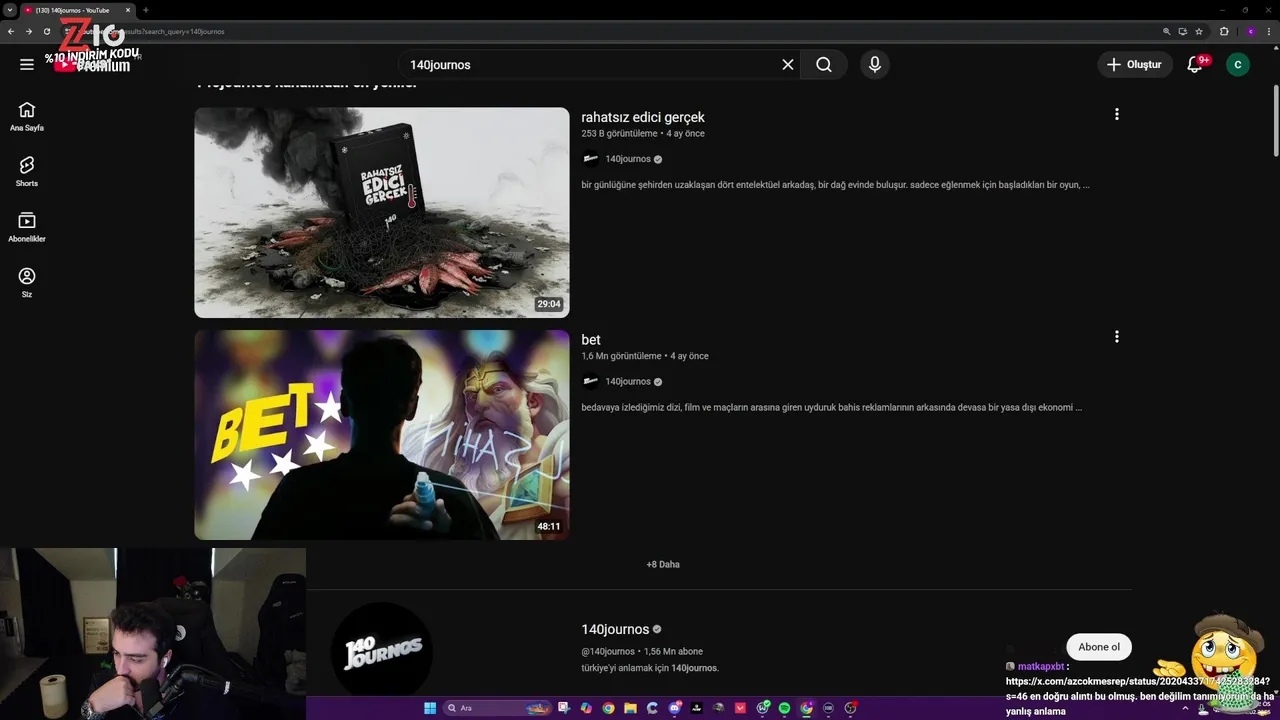Click '253 B görüntüleme' view count
Screen dimensions: 1280x720
coord(619,133)
